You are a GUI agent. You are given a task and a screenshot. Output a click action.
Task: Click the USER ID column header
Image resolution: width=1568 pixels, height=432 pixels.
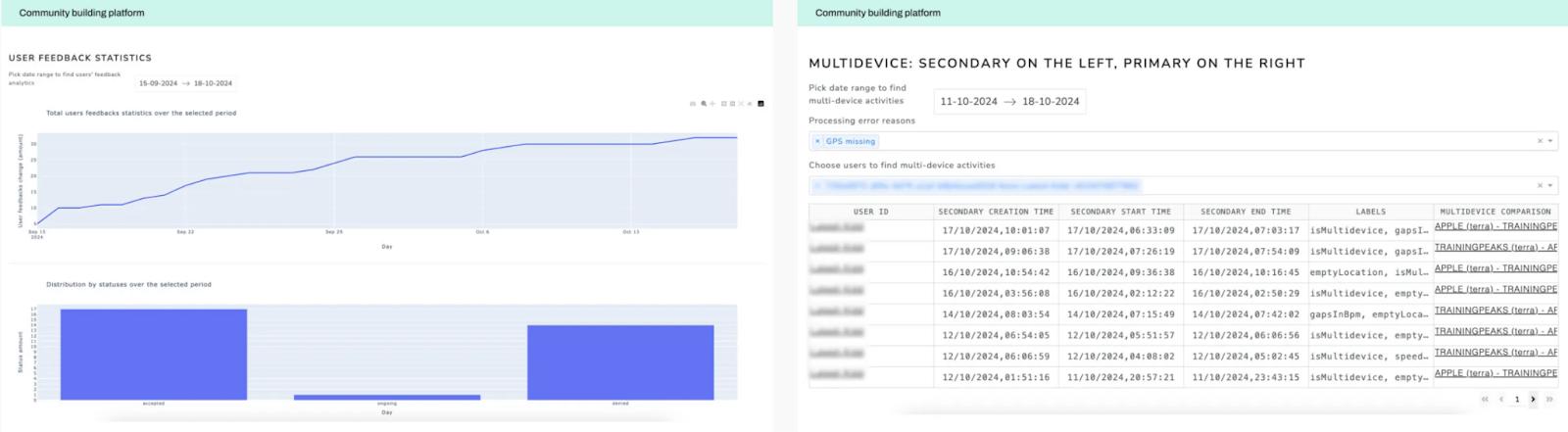[870, 212]
